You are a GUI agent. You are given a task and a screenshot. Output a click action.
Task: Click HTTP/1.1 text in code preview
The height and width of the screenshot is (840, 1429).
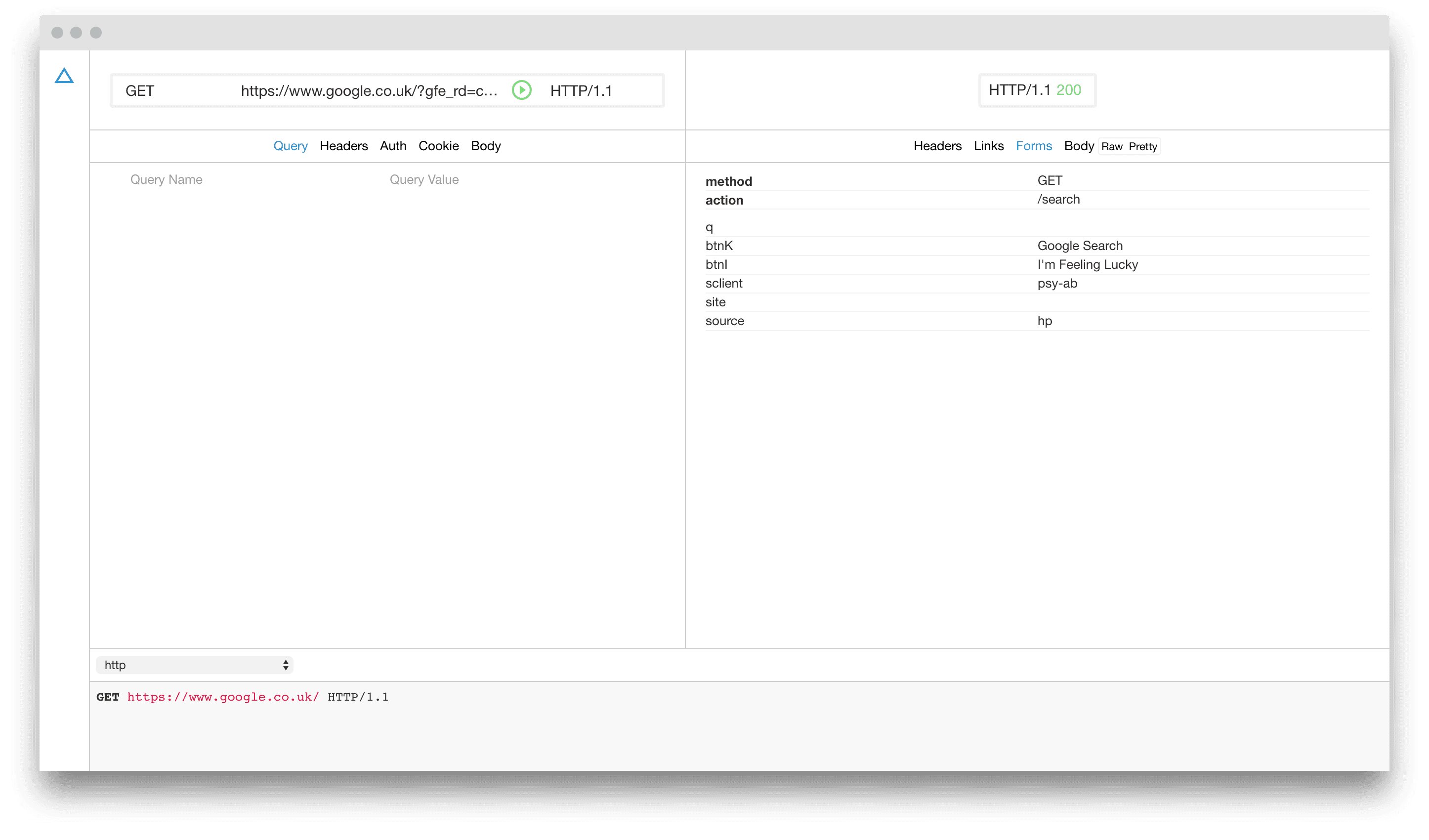(358, 697)
